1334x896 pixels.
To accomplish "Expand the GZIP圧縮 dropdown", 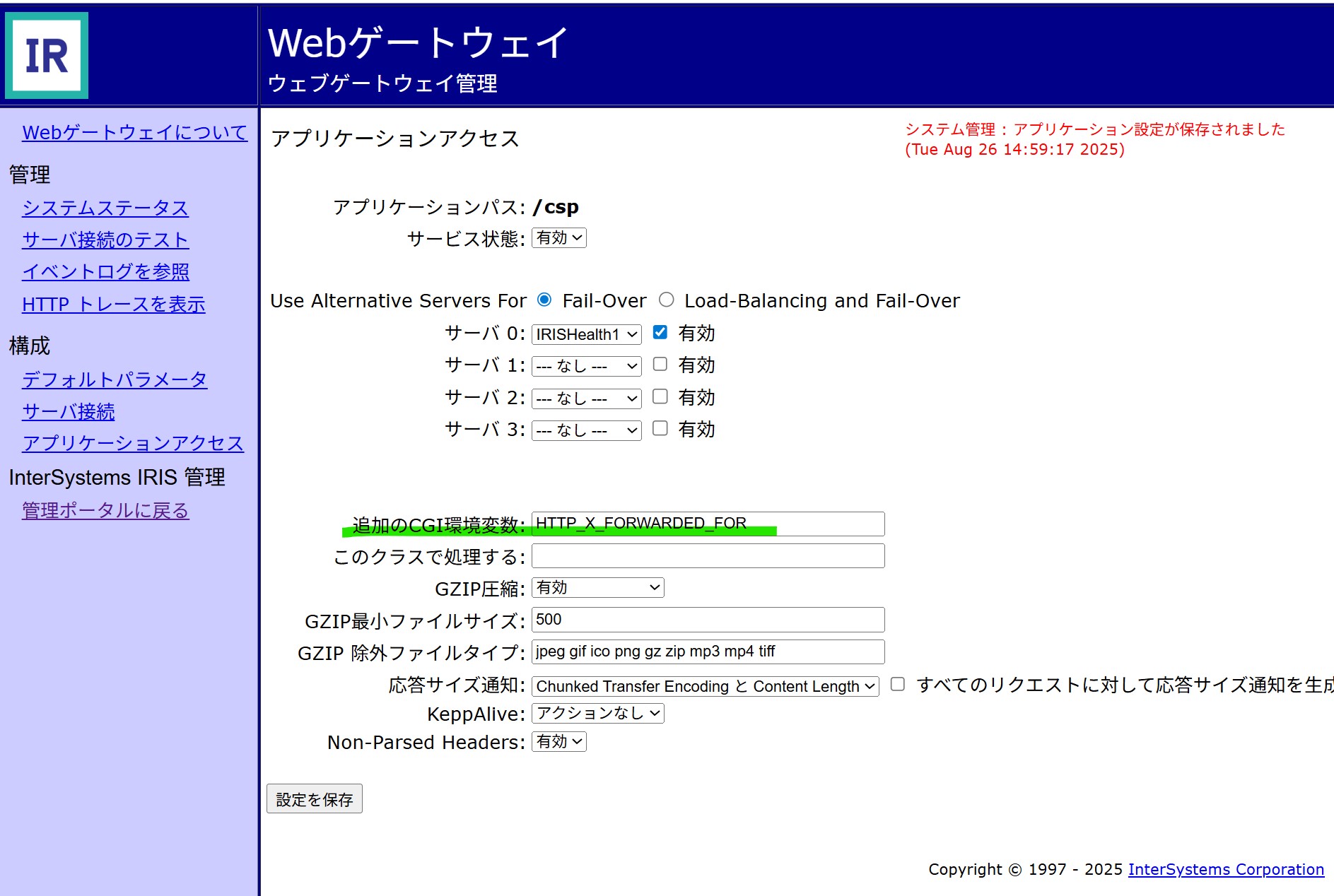I will [597, 588].
